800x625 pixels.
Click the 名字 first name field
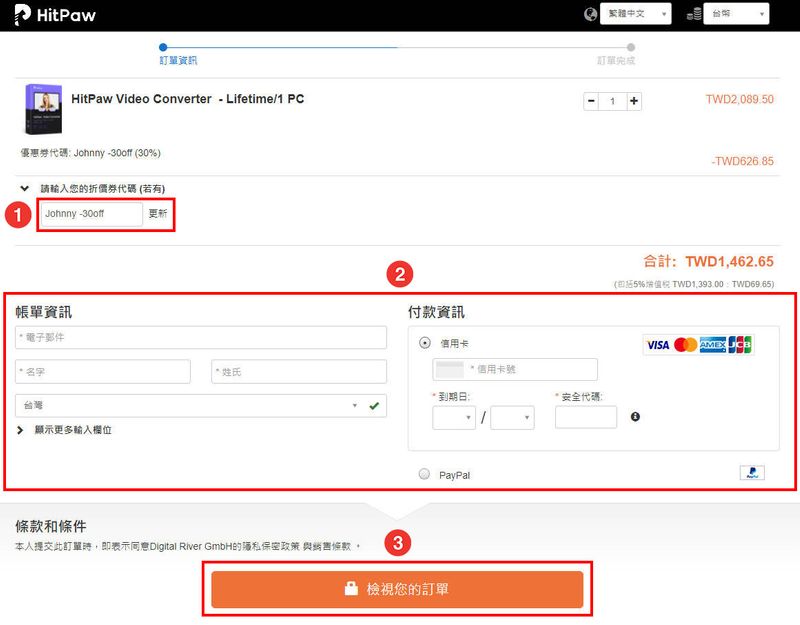click(103, 371)
